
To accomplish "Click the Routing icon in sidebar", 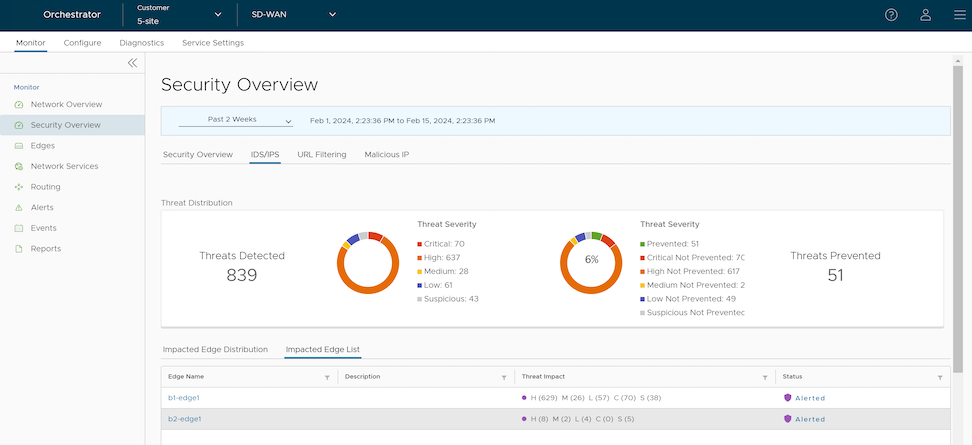I will (x=18, y=187).
